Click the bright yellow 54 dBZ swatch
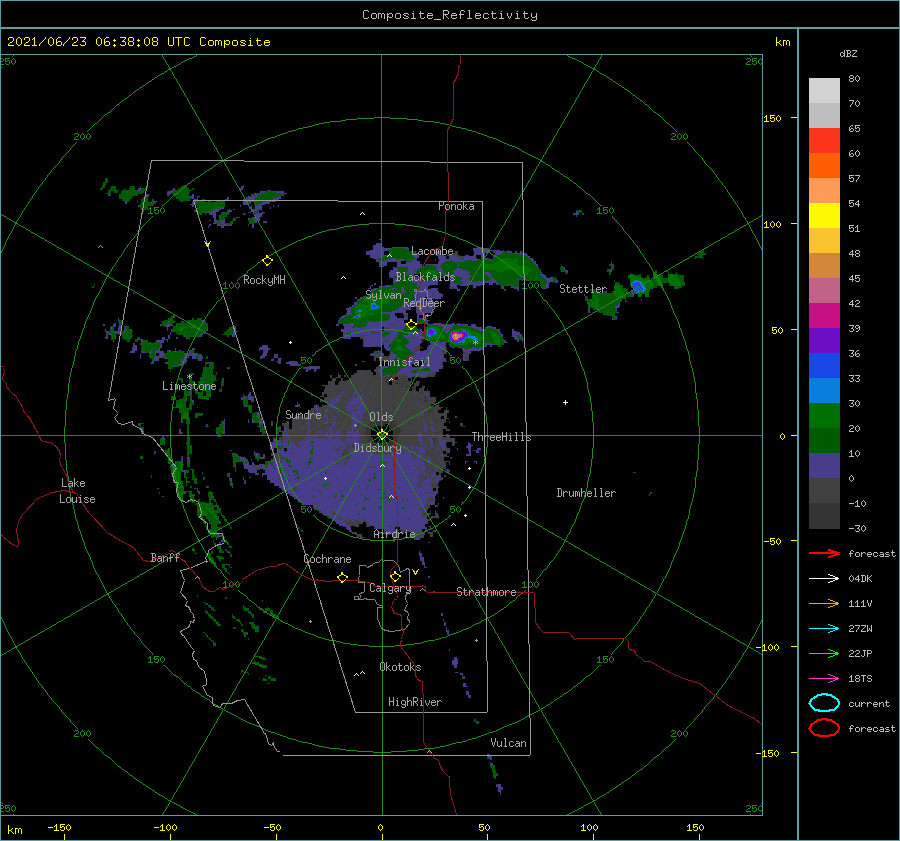 point(824,215)
